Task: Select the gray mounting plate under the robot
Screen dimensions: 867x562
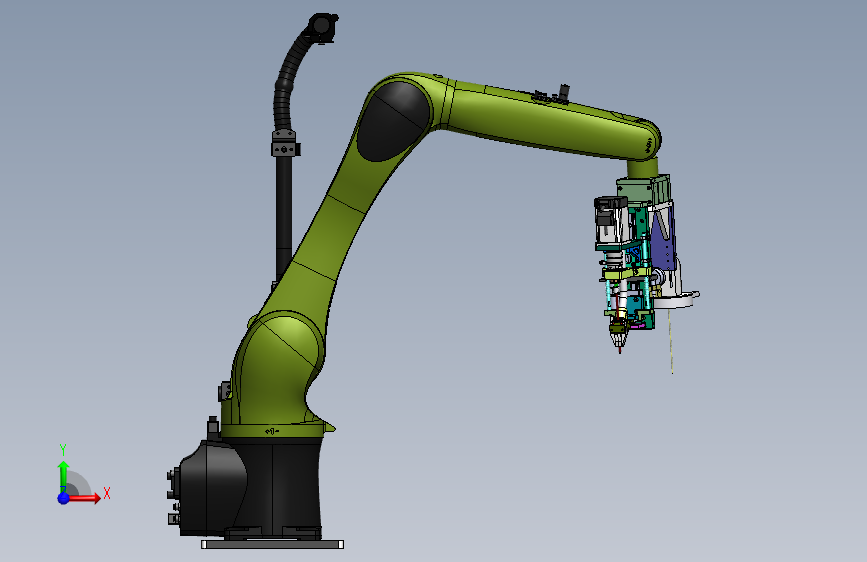Action: pos(272,544)
